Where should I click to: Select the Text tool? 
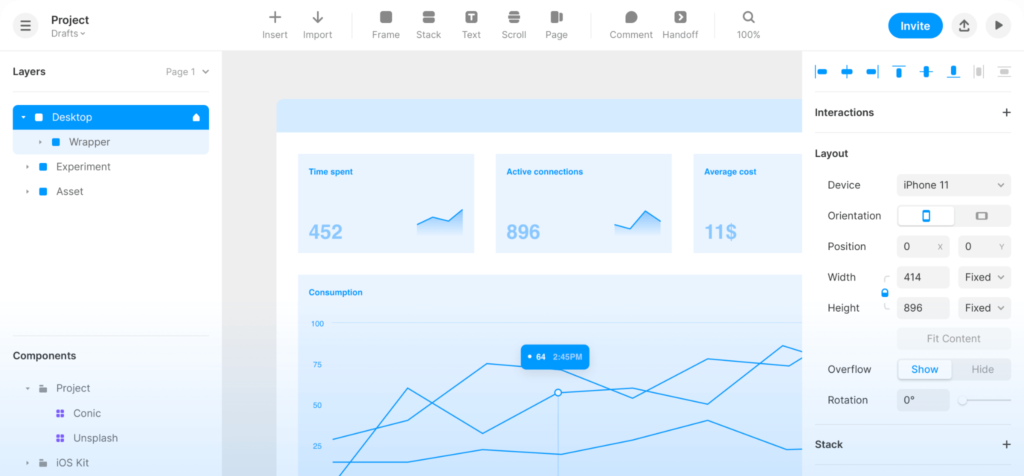click(471, 25)
